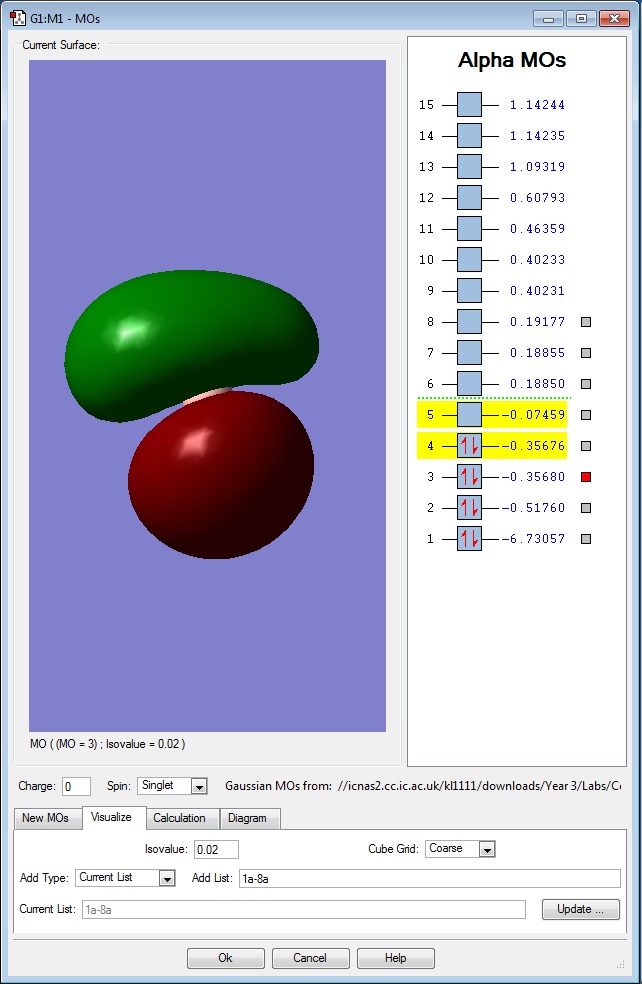642x984 pixels.
Task: Toggle surface marker for MO 2
Action: point(586,508)
